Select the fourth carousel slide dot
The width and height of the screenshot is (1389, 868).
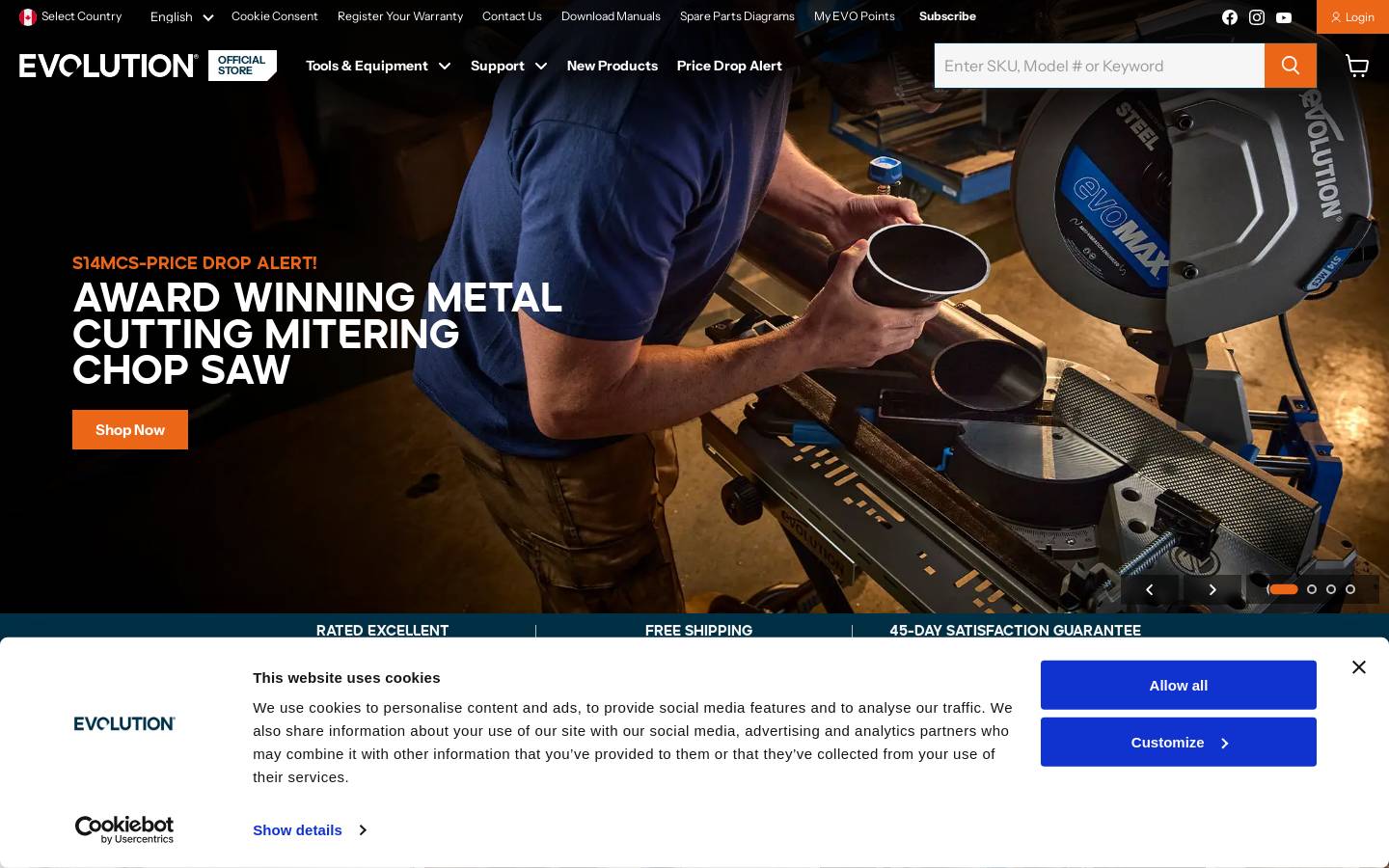tap(1350, 589)
